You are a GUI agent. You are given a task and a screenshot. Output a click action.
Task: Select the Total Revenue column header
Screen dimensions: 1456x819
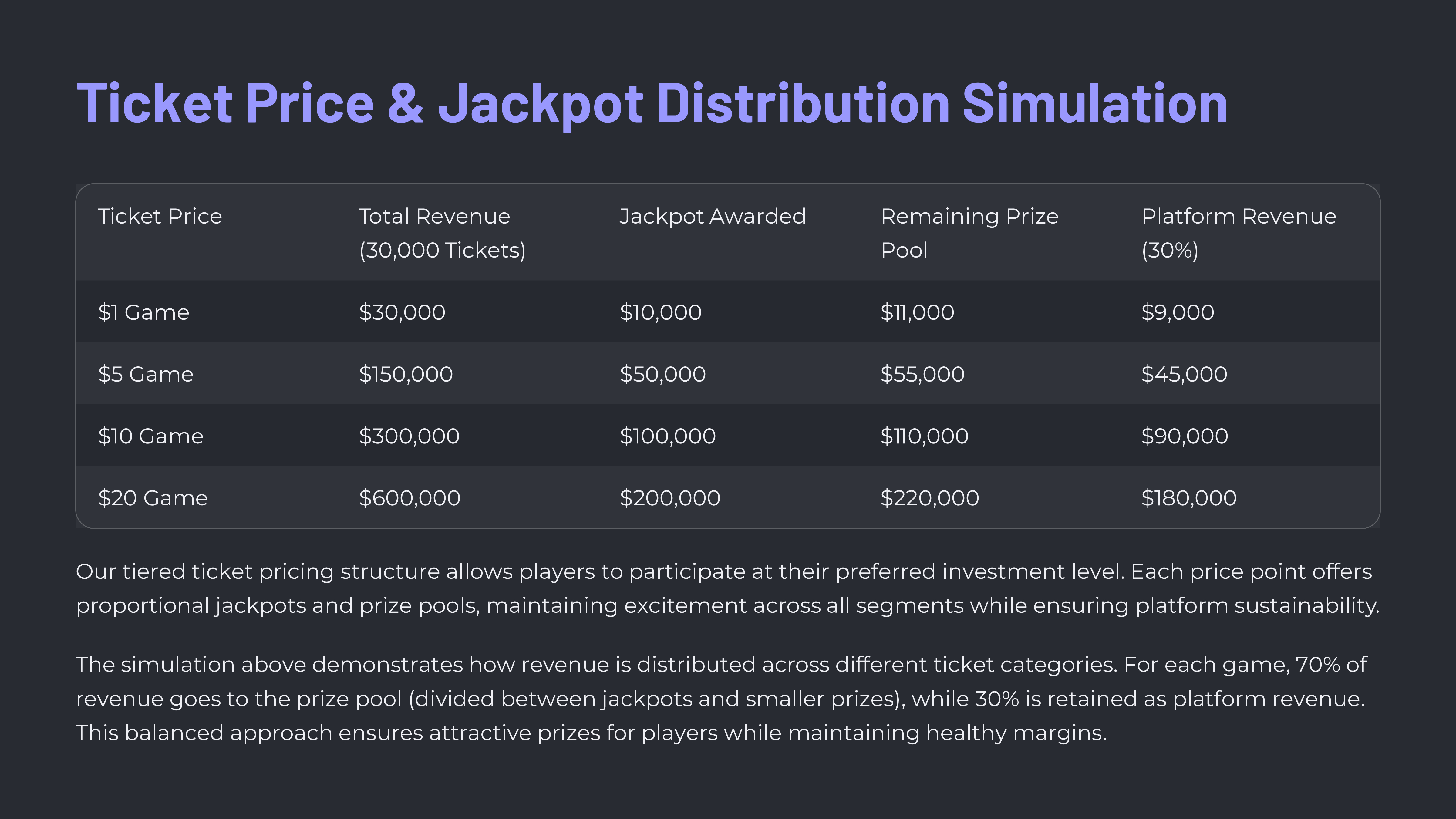click(442, 233)
